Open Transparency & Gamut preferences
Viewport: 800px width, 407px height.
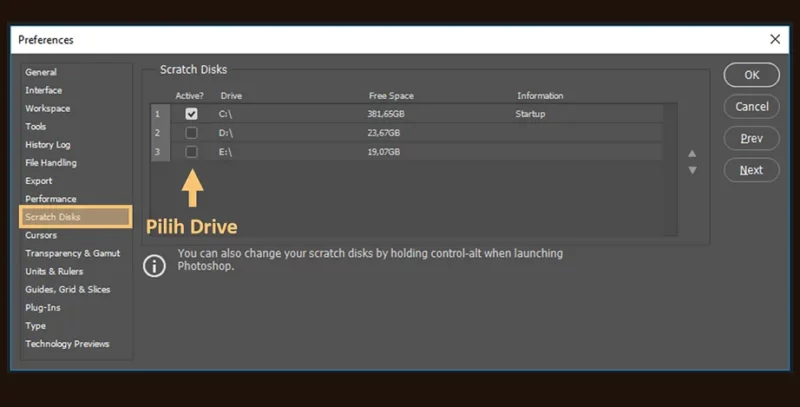(x=72, y=253)
